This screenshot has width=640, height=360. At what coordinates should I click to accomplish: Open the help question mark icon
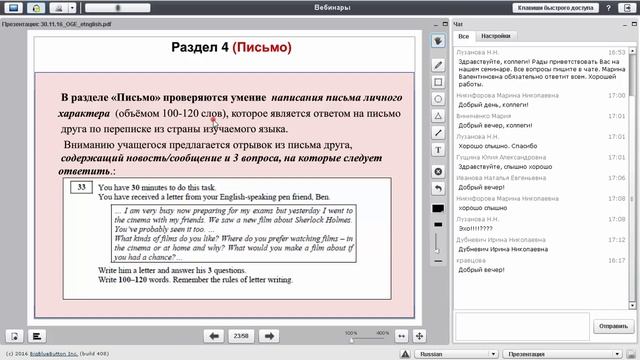(x=609, y=8)
